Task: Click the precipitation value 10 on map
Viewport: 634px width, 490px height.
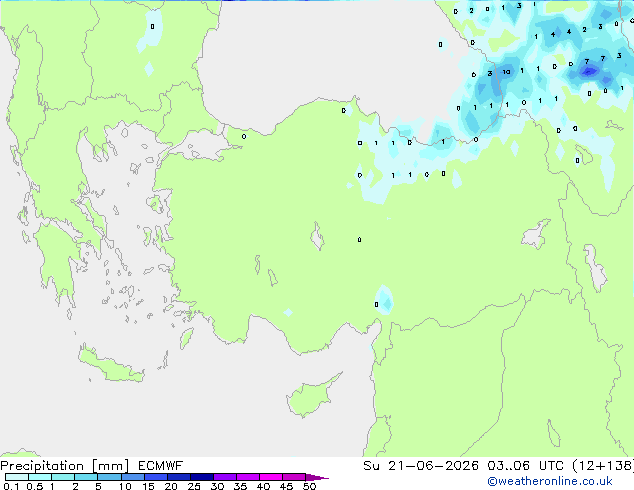Action: (506, 72)
